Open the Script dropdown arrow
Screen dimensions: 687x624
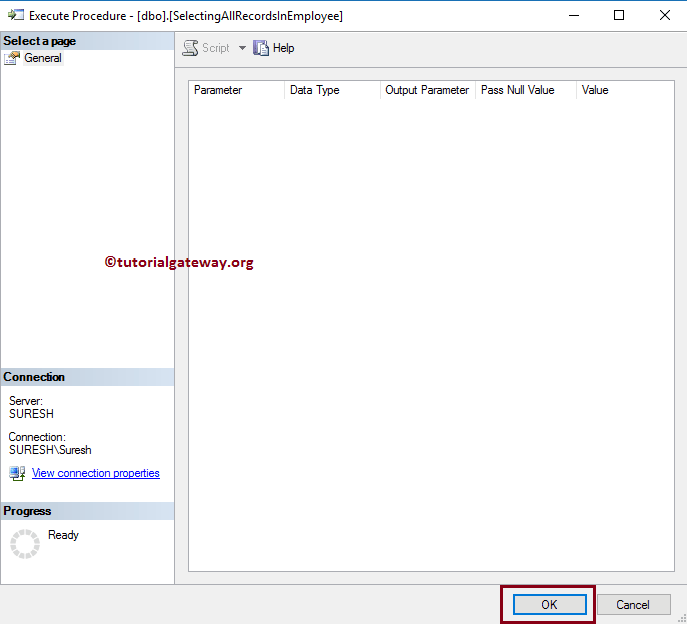click(242, 48)
